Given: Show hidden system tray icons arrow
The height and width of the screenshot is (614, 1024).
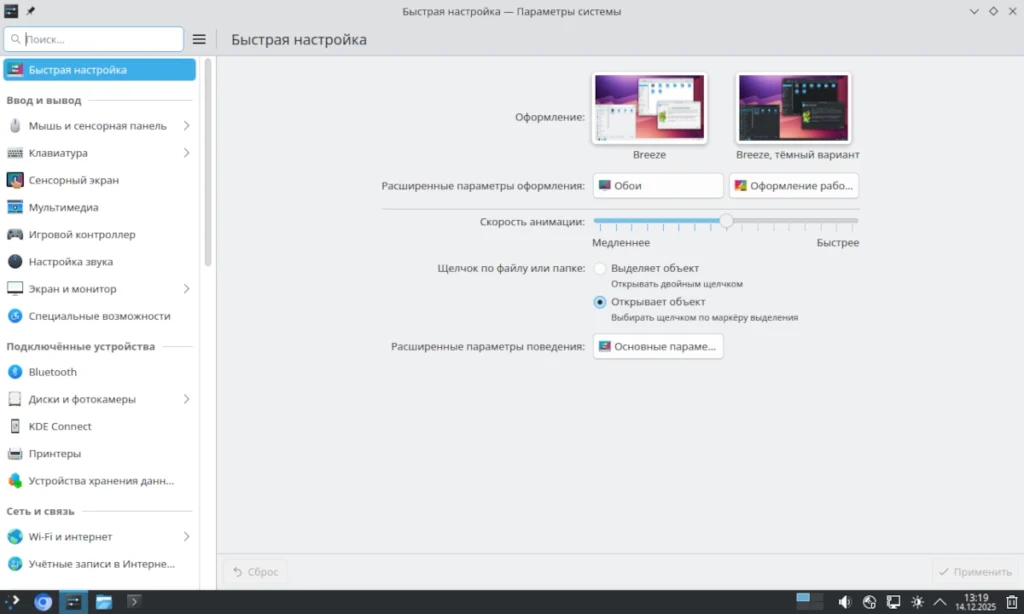Looking at the screenshot, I should pyautogui.click(x=940, y=602).
